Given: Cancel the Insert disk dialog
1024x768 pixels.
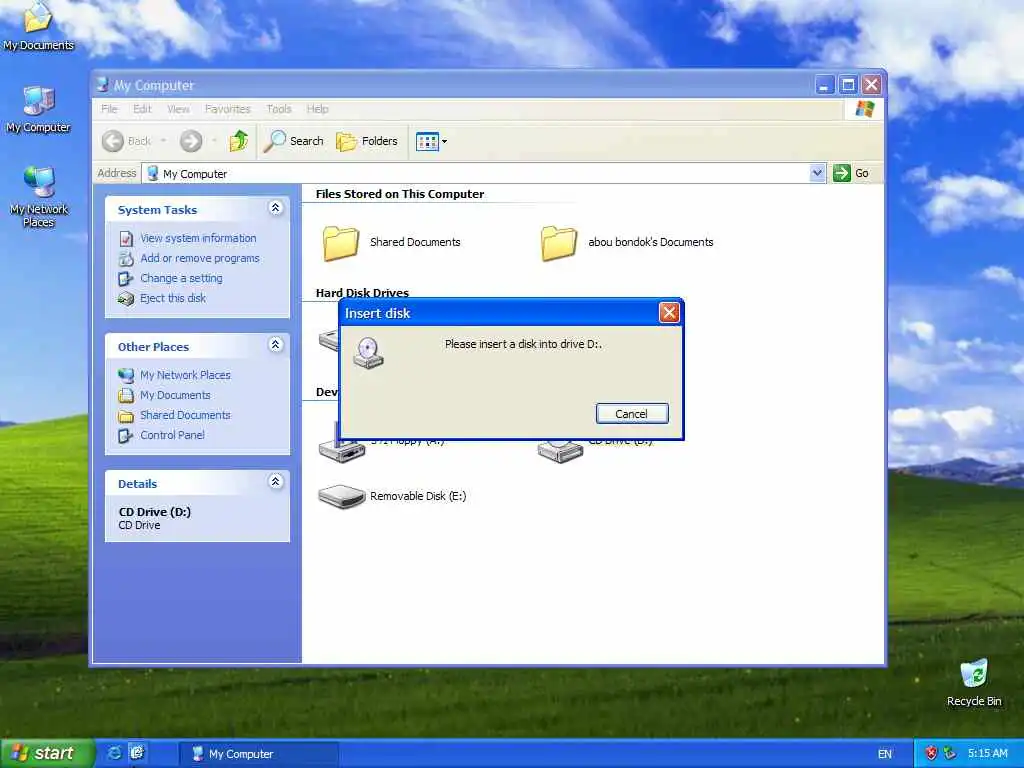Looking at the screenshot, I should pyautogui.click(x=632, y=413).
